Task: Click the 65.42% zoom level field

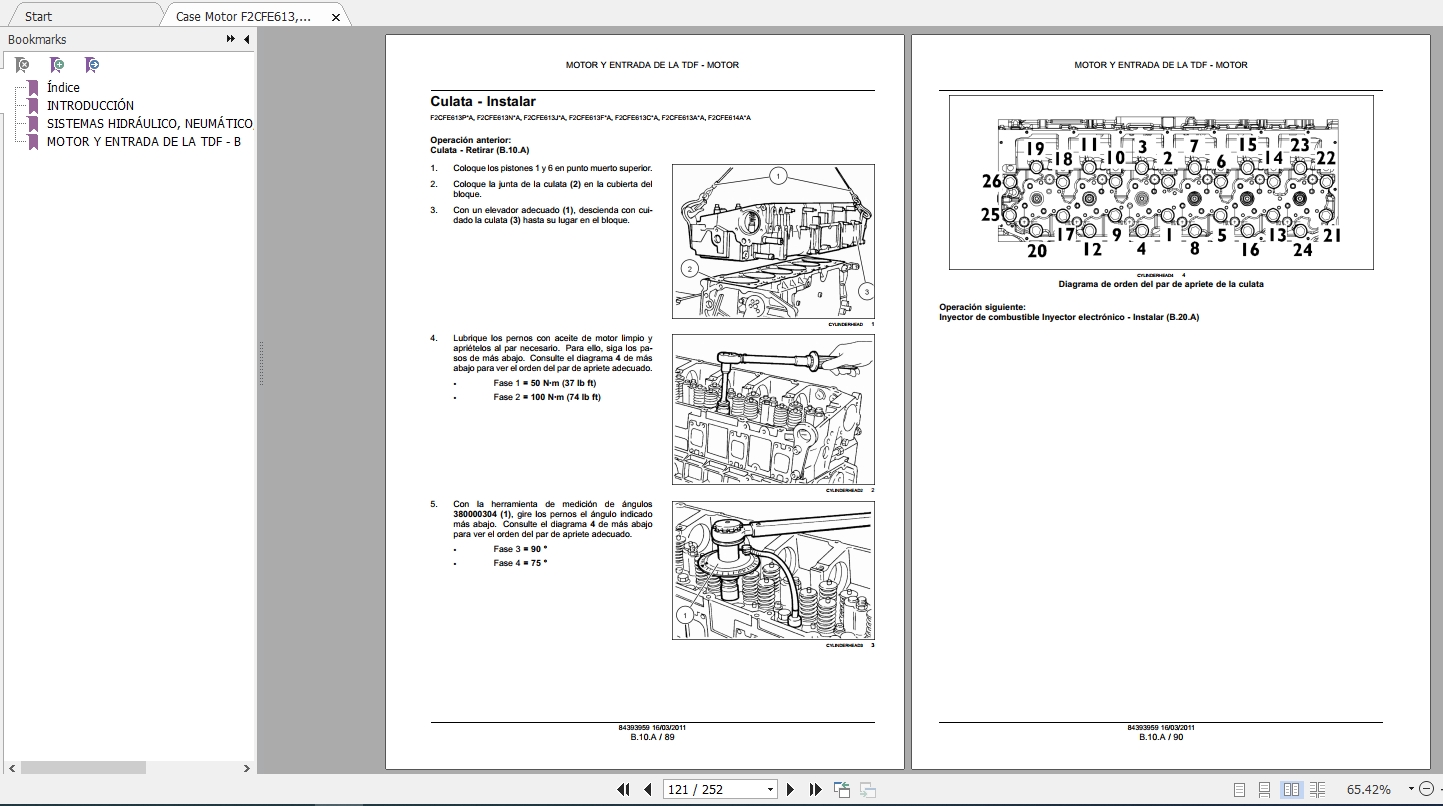Action: tap(1369, 789)
